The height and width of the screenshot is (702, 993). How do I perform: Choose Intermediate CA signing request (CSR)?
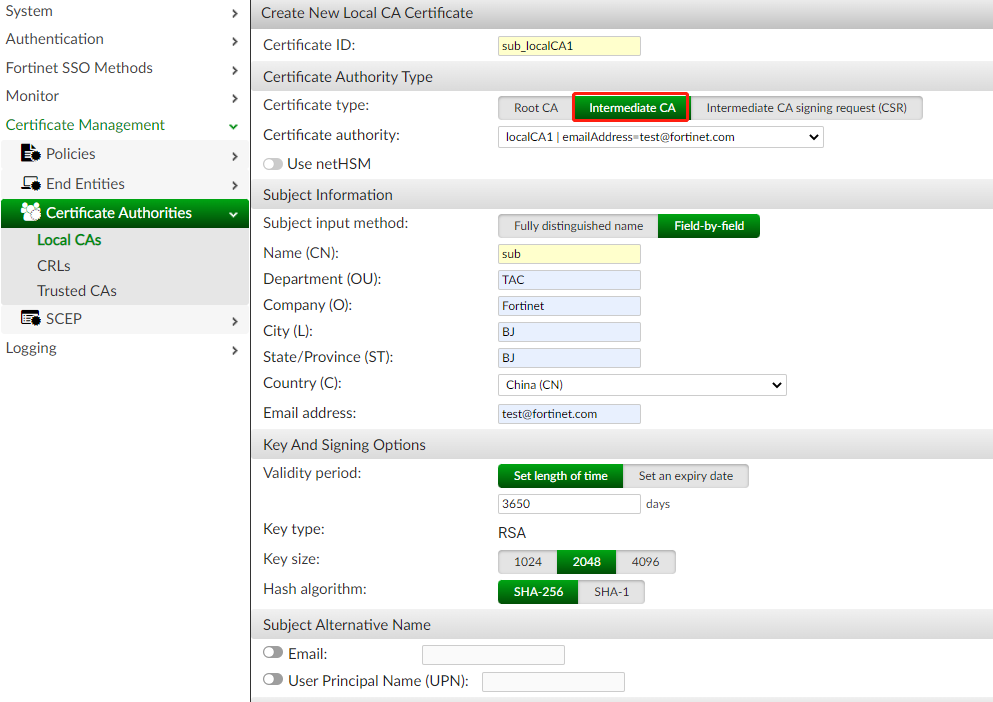click(806, 108)
